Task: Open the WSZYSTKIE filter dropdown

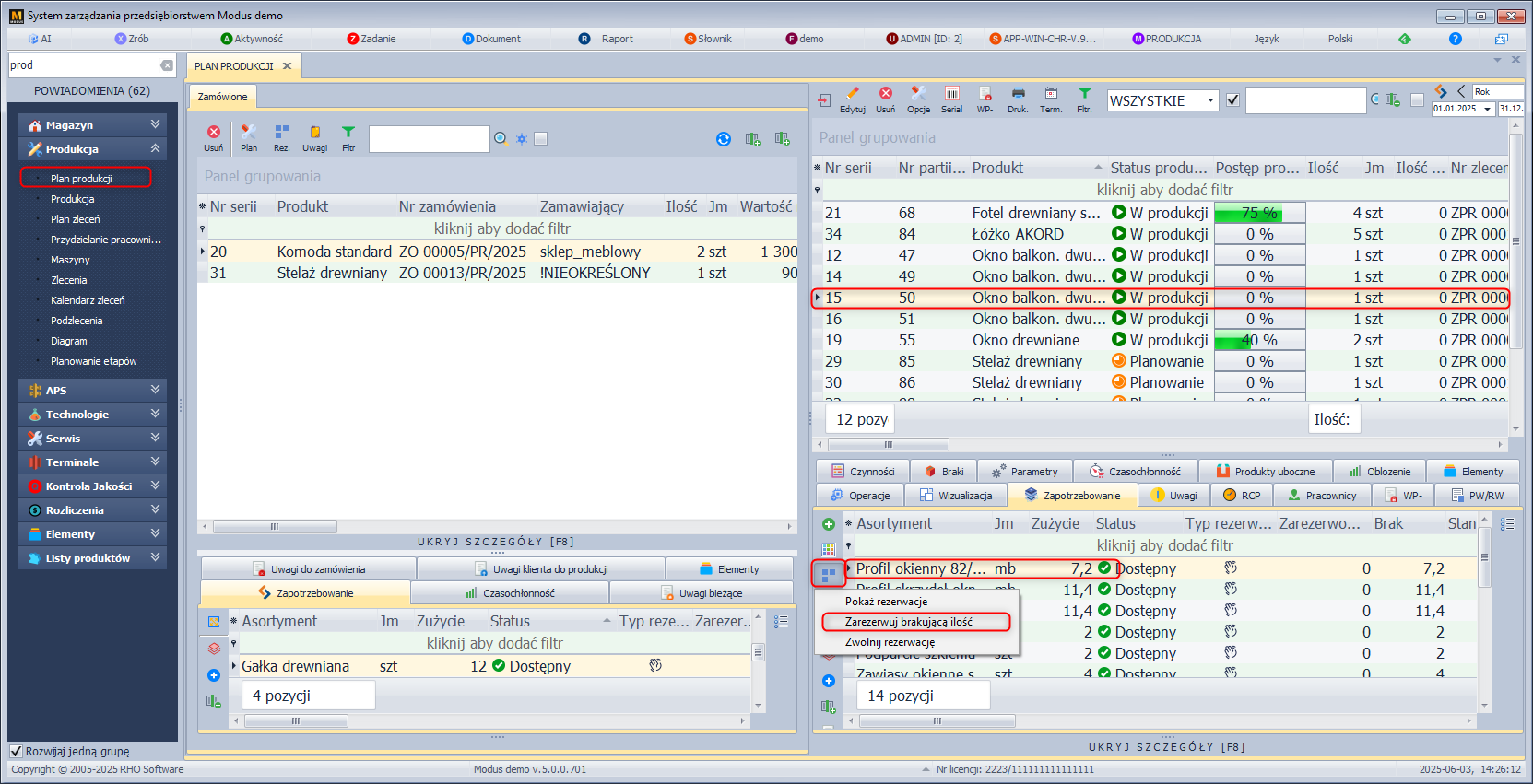Action: point(1209,101)
